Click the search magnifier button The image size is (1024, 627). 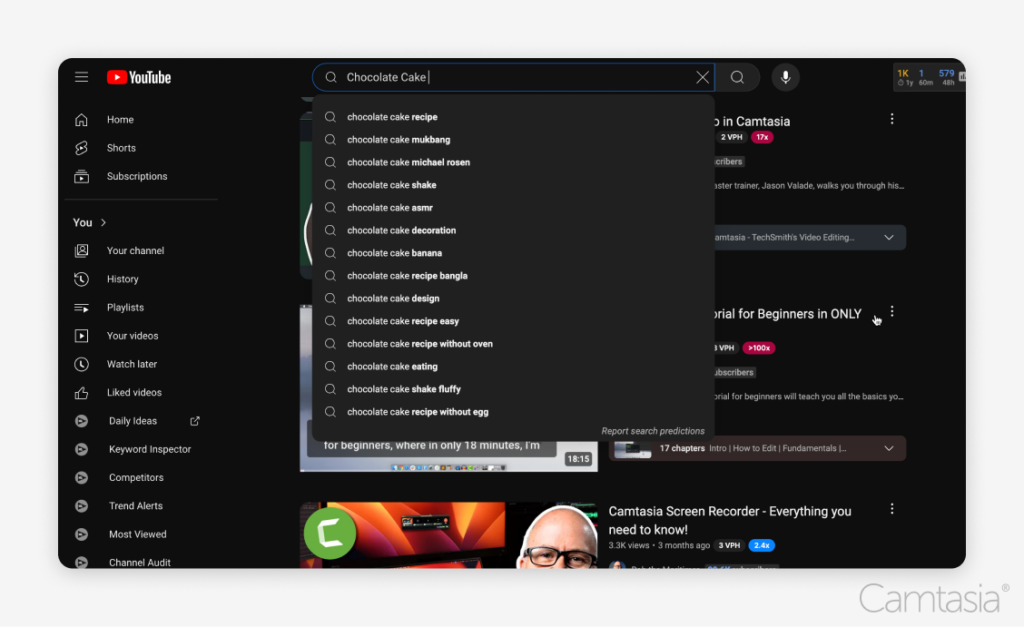737,77
